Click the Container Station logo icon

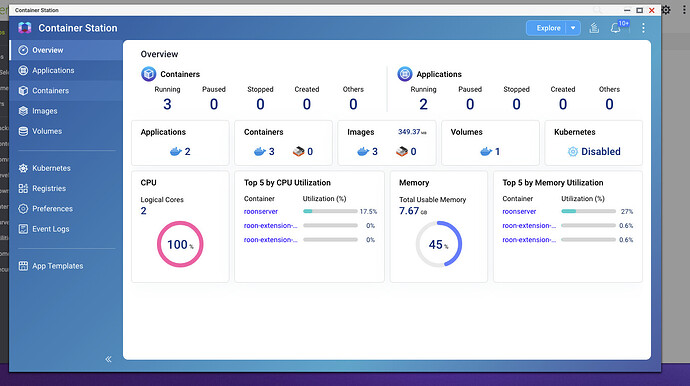click(x=25, y=28)
